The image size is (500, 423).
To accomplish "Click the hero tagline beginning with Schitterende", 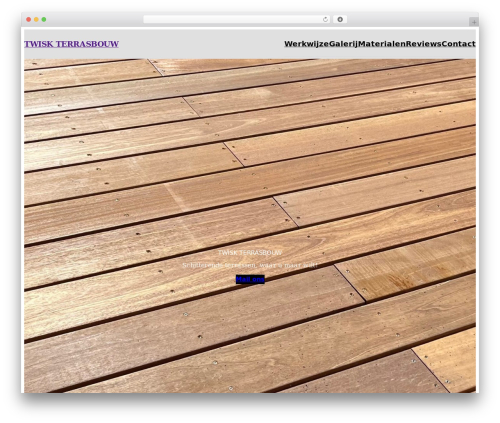I will tap(250, 265).
